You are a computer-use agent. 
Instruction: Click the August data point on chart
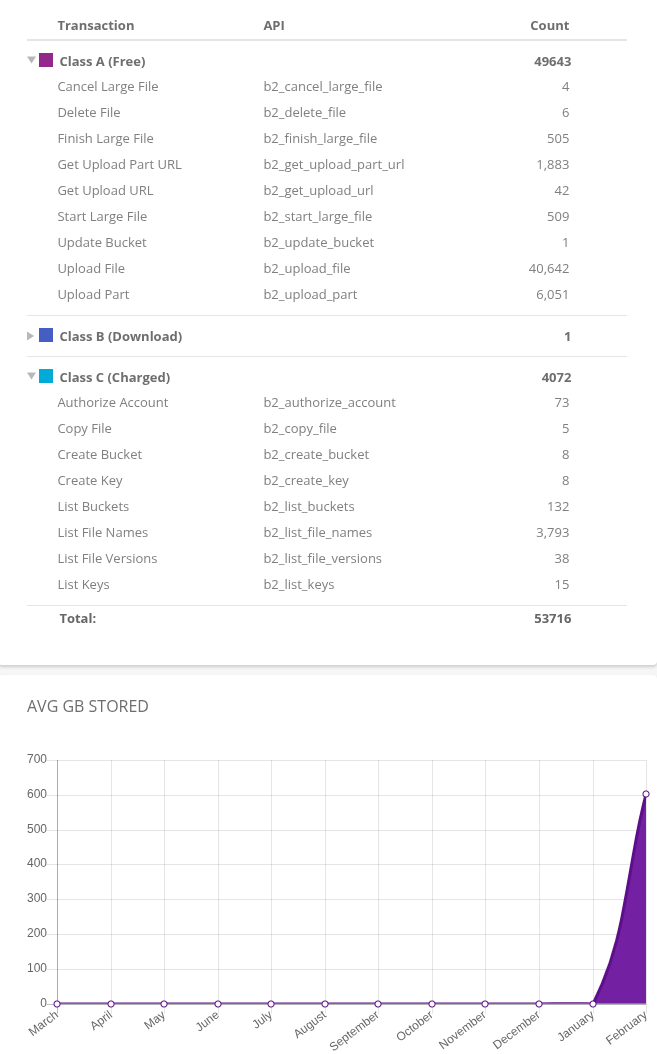[325, 1003]
